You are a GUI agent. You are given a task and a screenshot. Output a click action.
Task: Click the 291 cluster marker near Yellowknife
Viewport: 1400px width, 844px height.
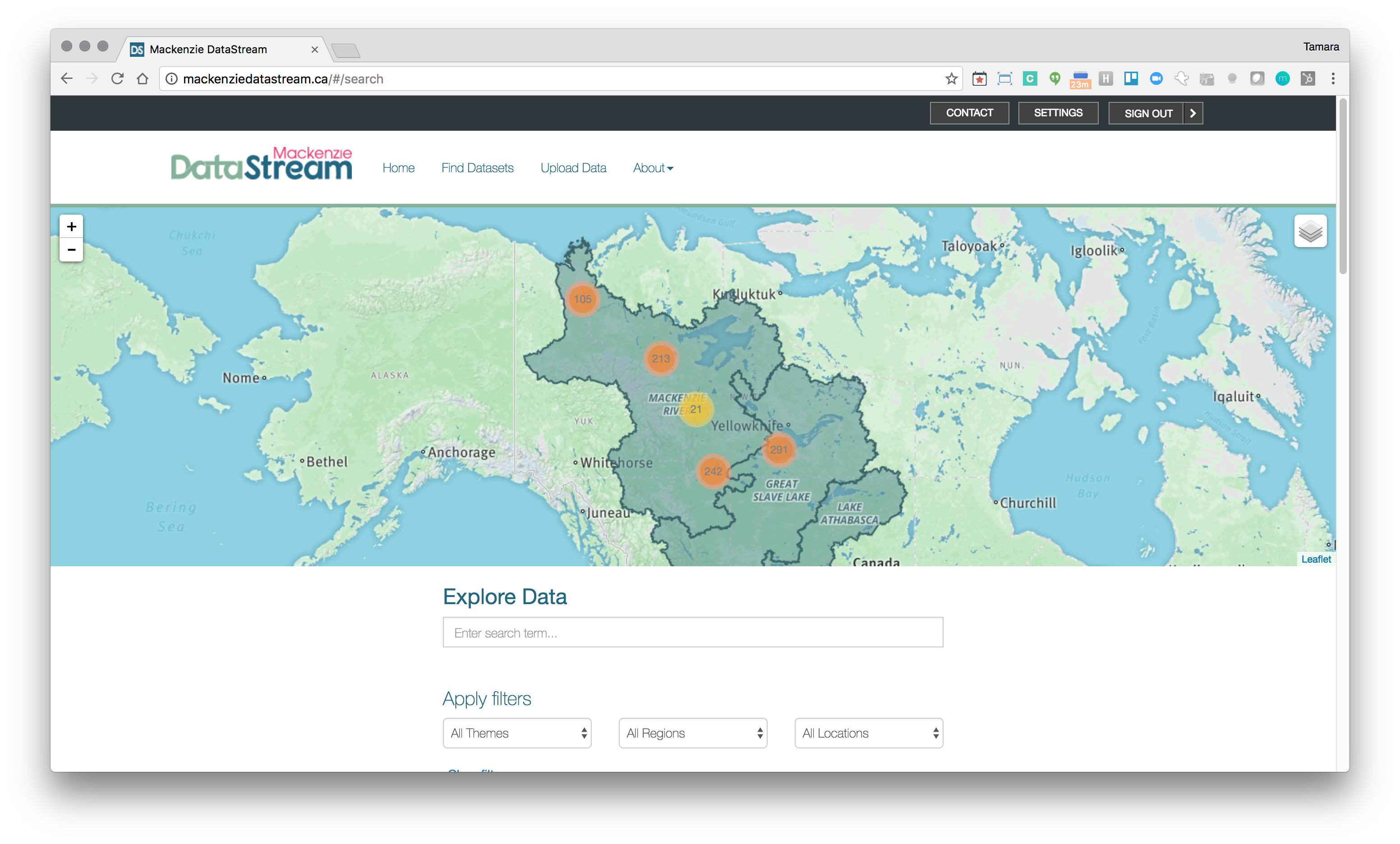tap(778, 449)
